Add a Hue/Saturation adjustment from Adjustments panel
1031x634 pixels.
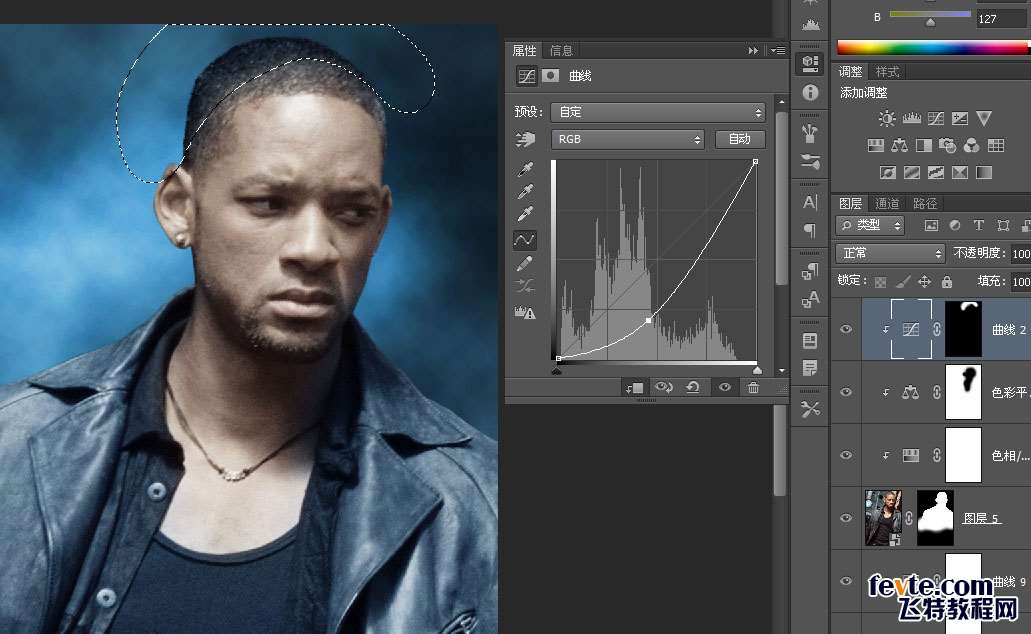tap(875, 145)
